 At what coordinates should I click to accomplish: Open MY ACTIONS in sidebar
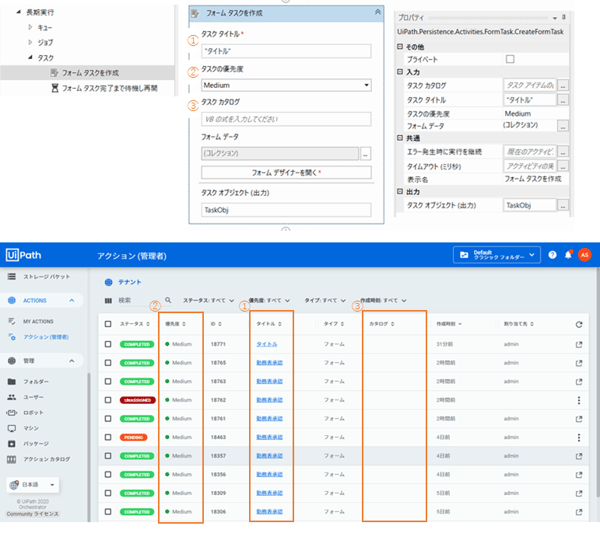[x=38, y=322]
